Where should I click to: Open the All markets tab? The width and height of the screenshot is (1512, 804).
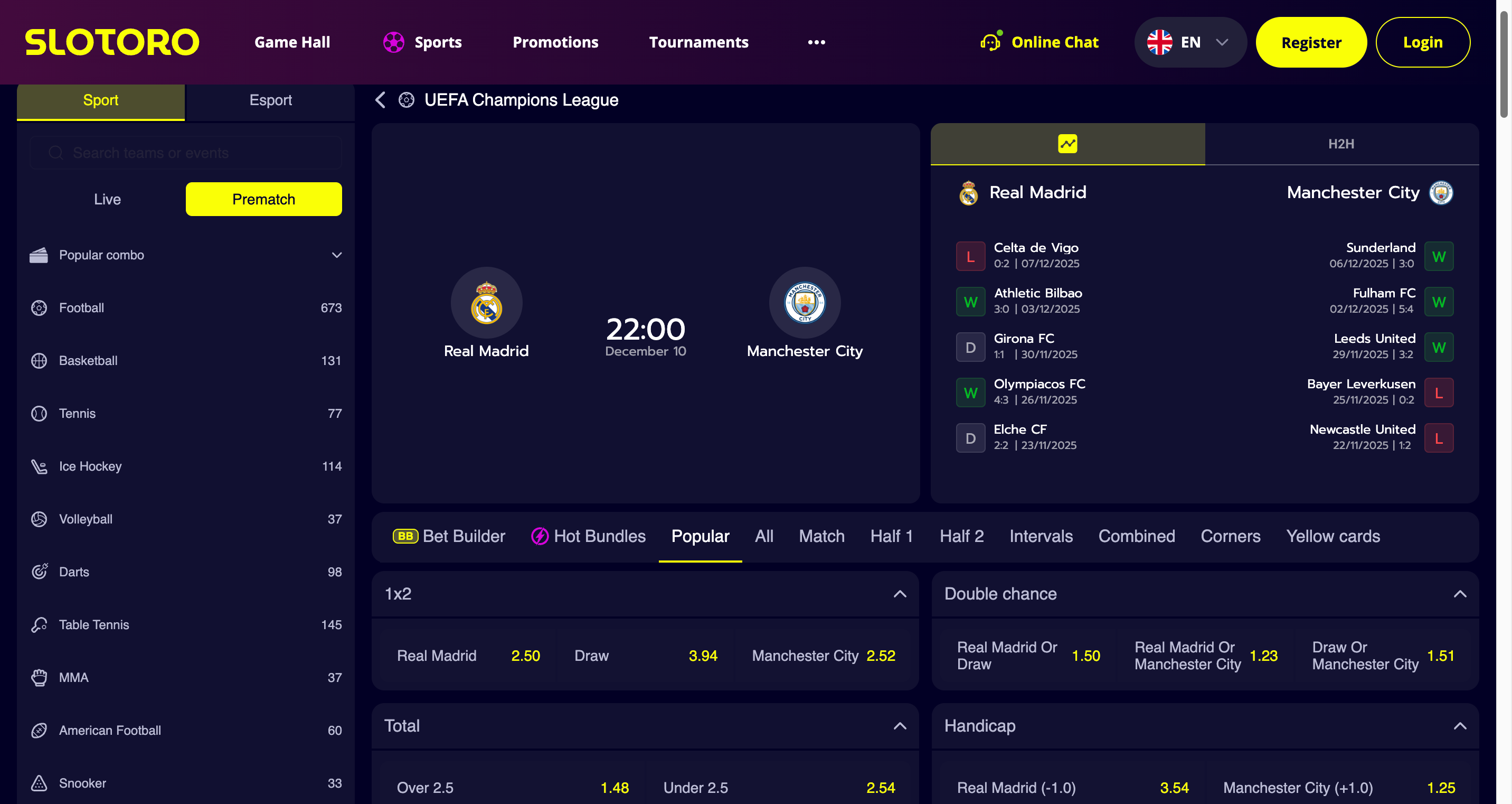pyautogui.click(x=763, y=536)
